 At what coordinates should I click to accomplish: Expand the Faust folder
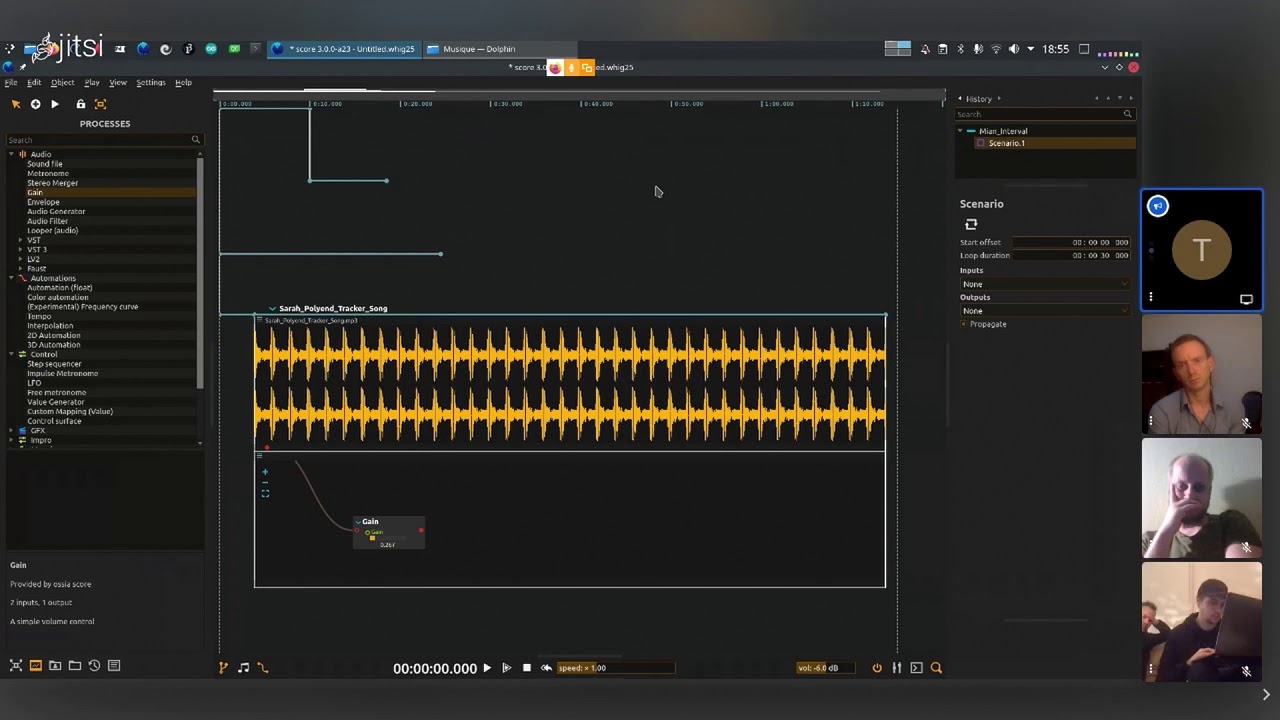[x=21, y=269]
